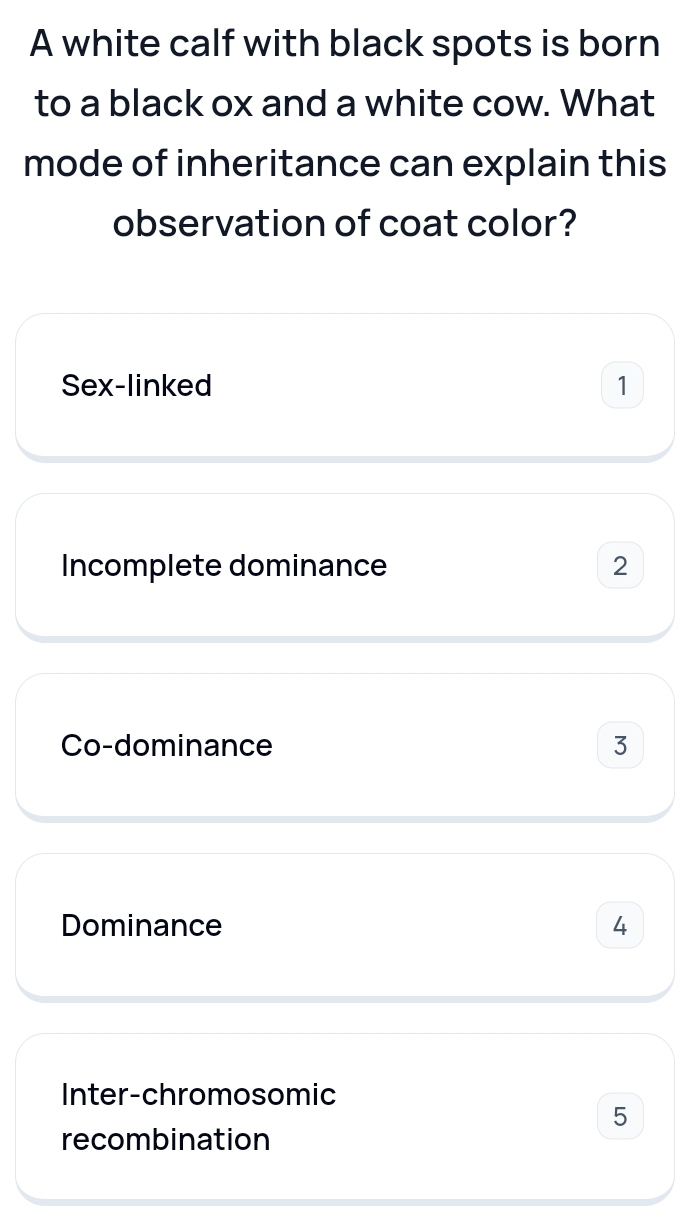692x1229 pixels.
Task: Click empty space inside Co-dominance card
Action: (x=430, y=747)
